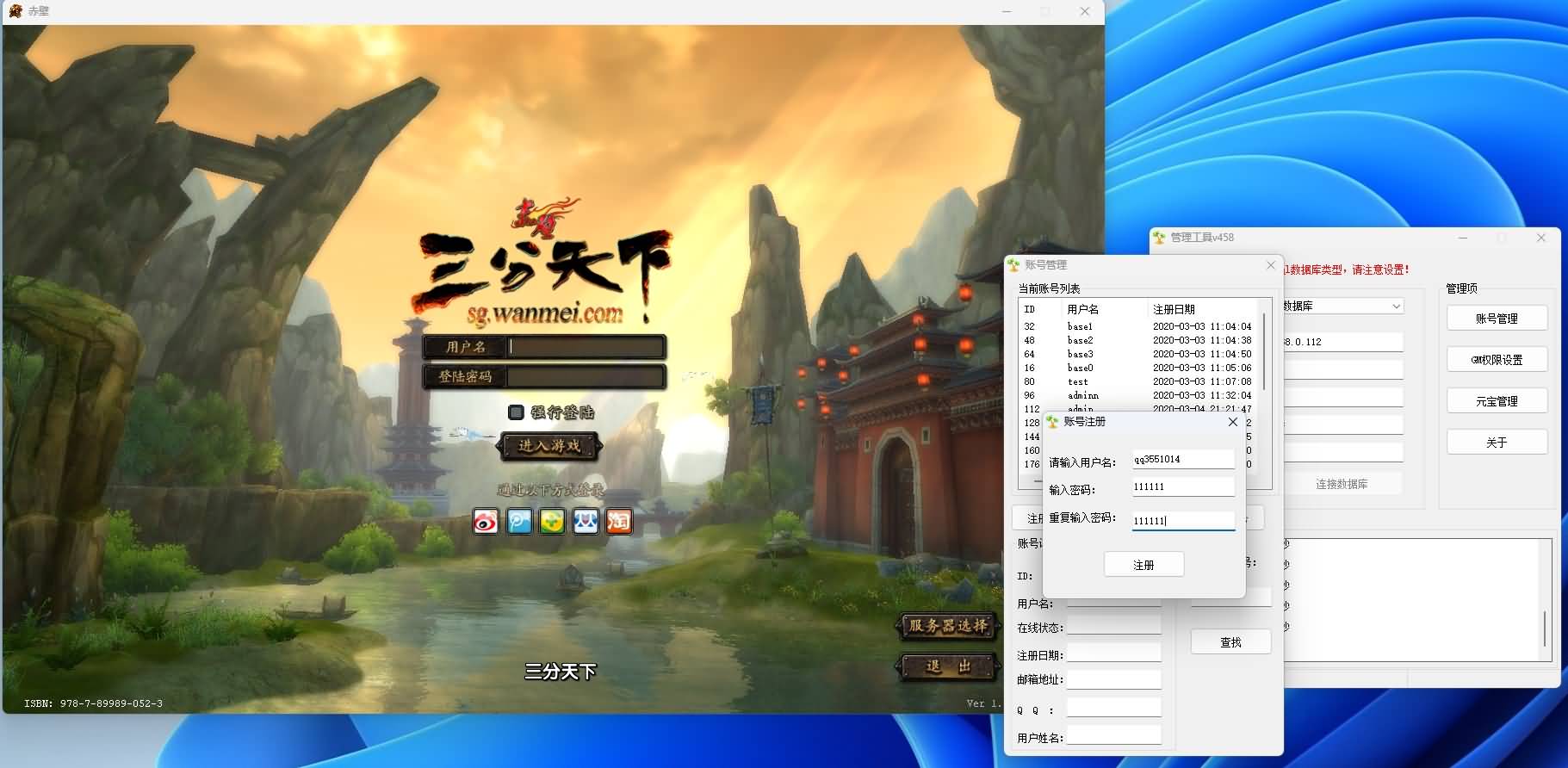The height and width of the screenshot is (768, 1568).
Task: Click the 连接数据库 button
Action: coord(1342,484)
